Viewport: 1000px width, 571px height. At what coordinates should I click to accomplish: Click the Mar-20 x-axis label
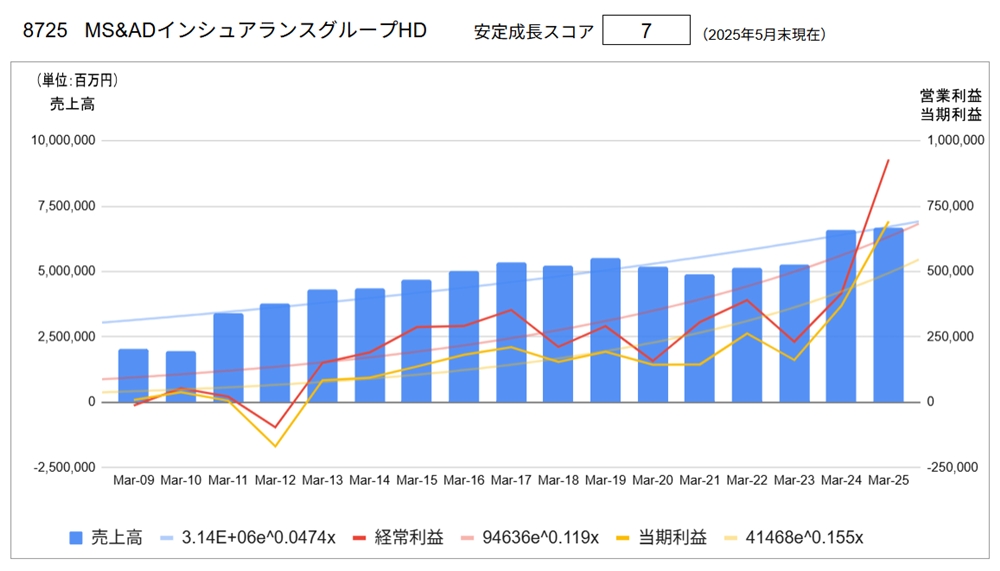click(x=652, y=480)
